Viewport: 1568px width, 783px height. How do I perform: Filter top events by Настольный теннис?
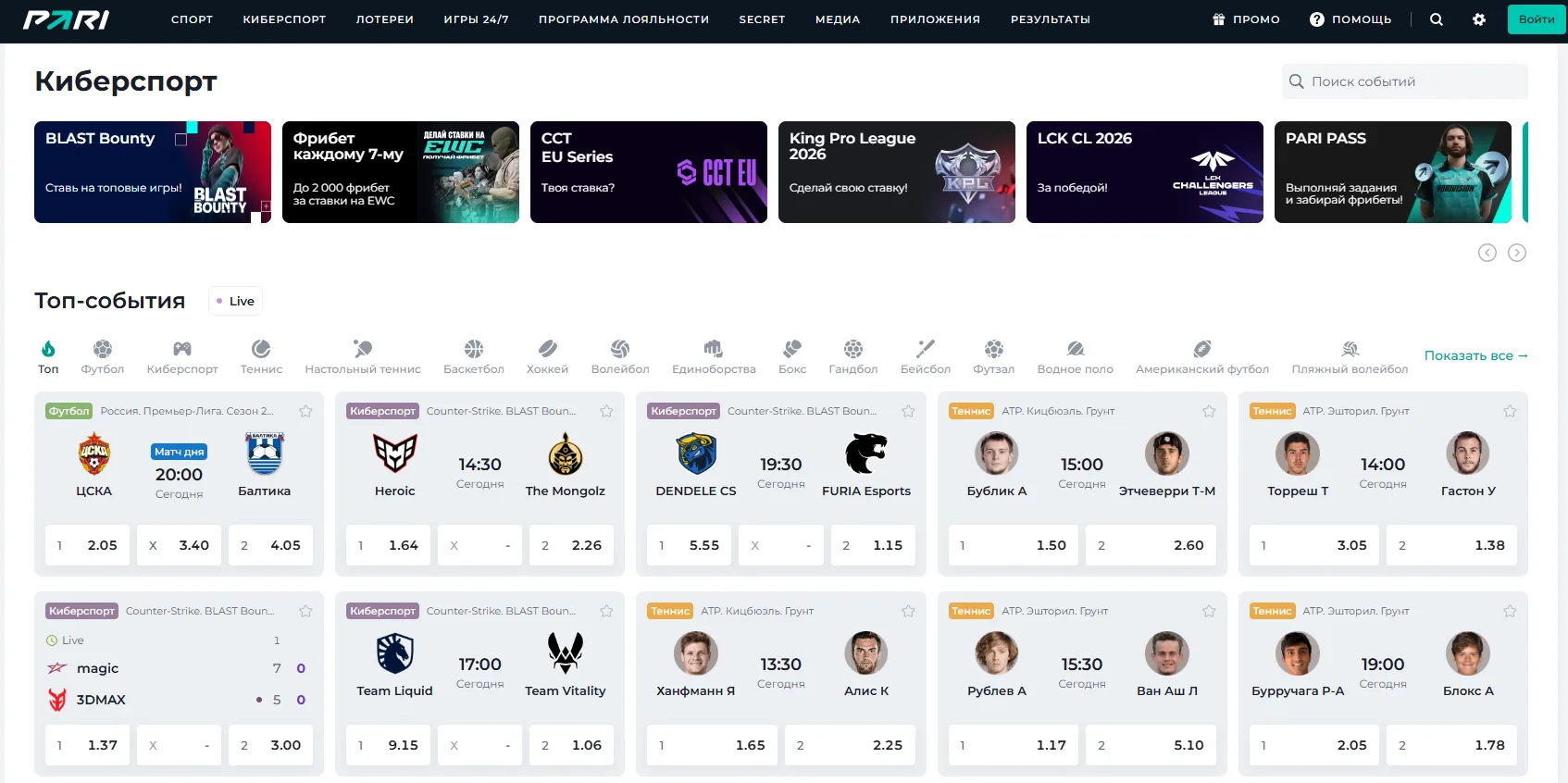(x=363, y=356)
